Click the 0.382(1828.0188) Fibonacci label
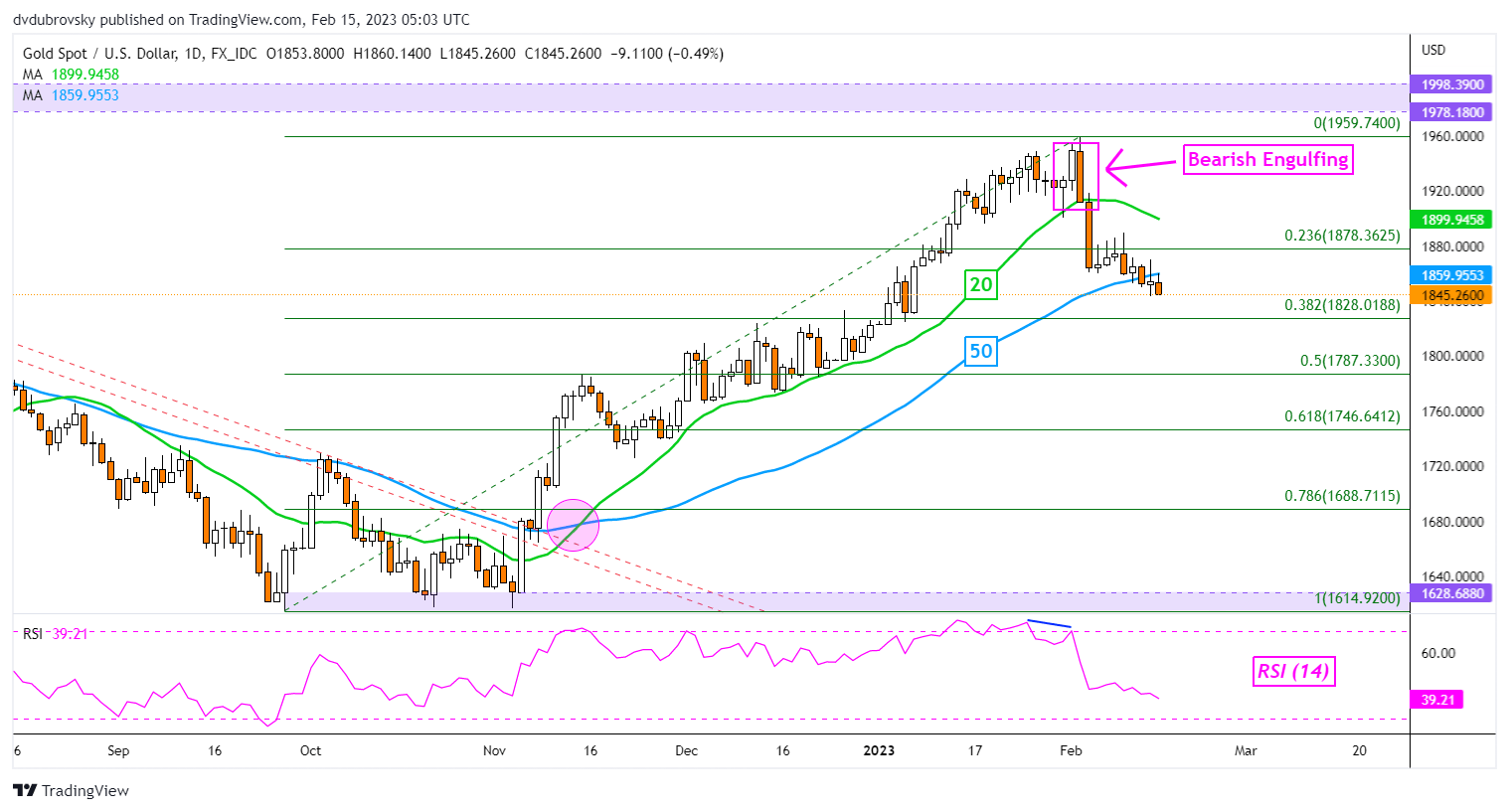Viewport: 1509px width, 812px height. tap(1342, 305)
